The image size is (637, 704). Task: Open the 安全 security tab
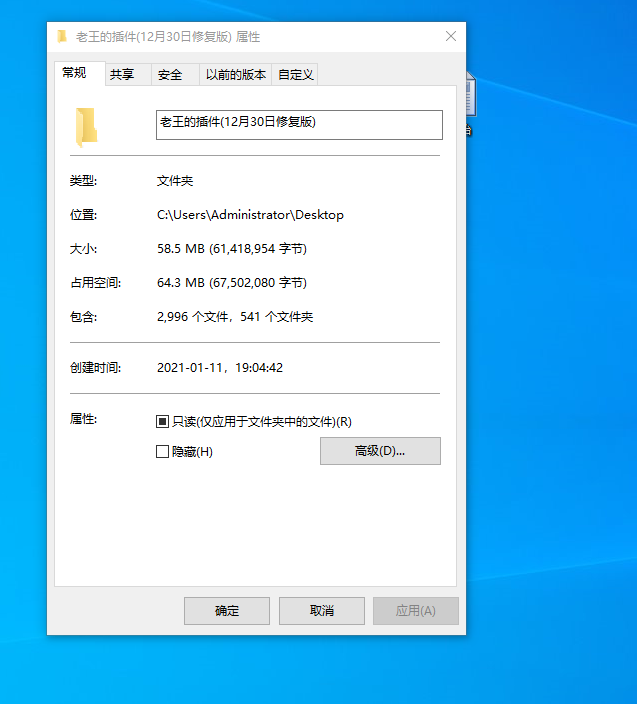click(x=176, y=75)
